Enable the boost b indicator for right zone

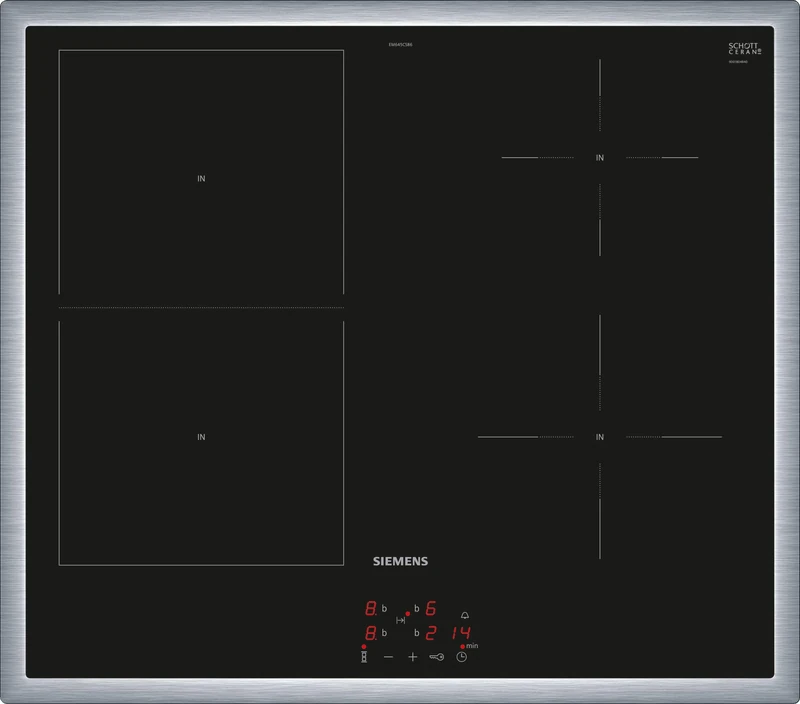click(416, 609)
